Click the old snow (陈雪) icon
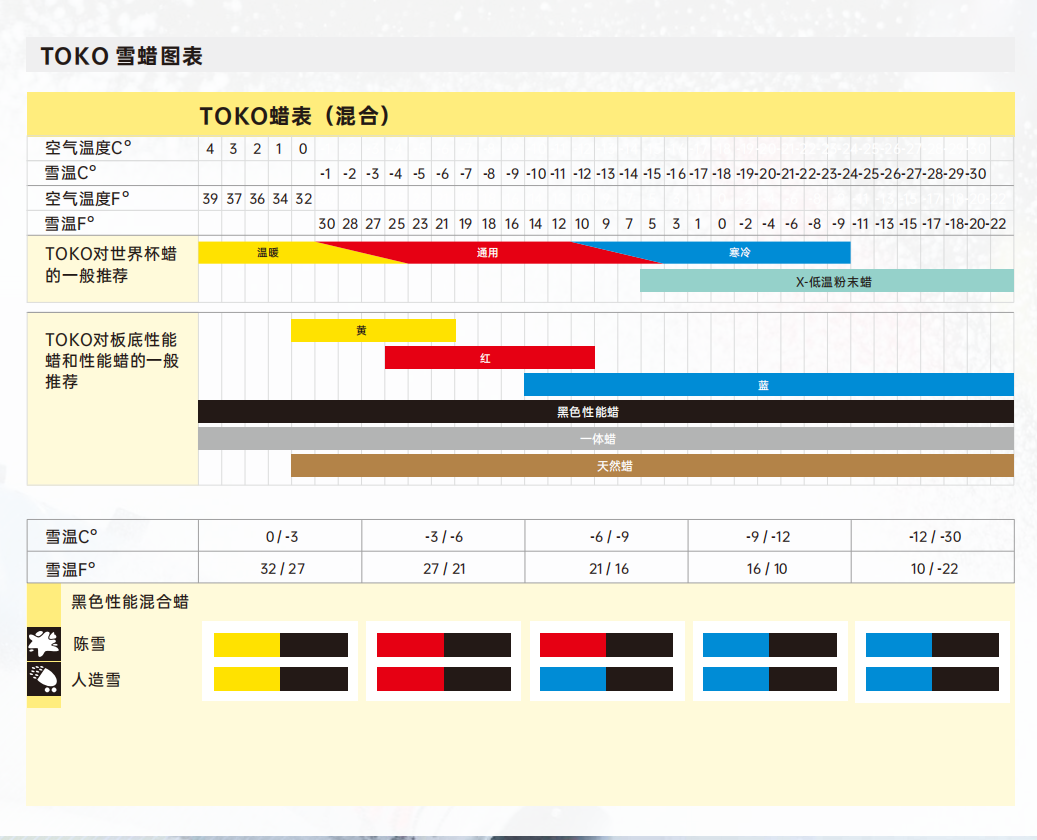The height and width of the screenshot is (840, 1037). (44, 644)
